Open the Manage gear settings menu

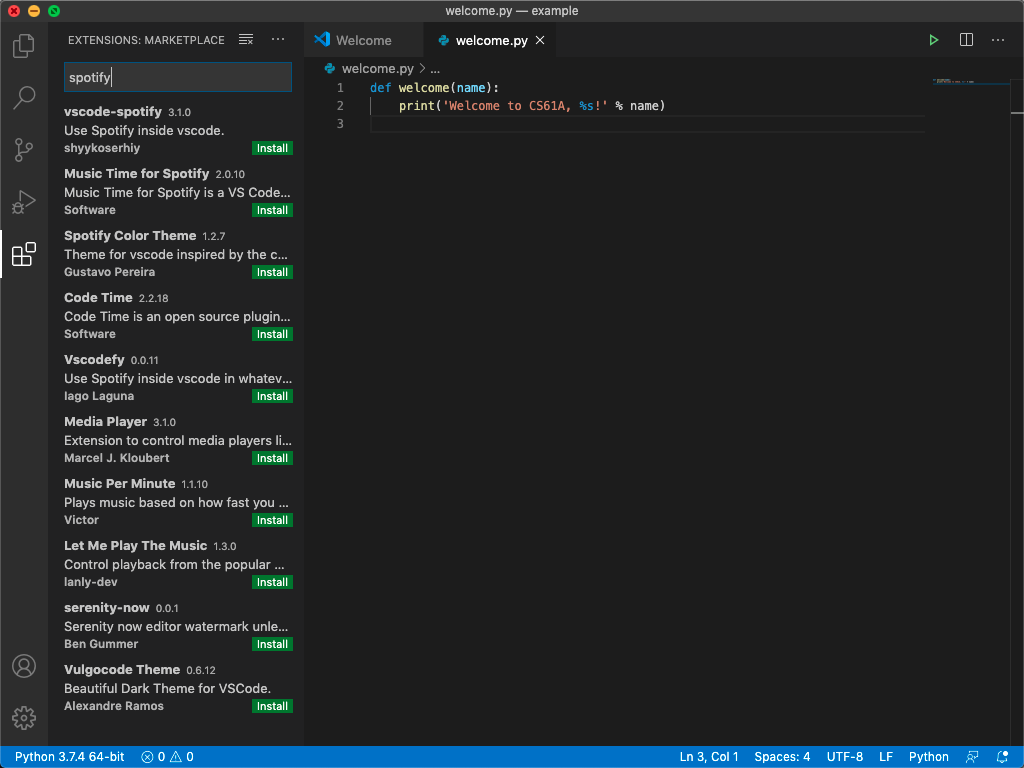24,717
